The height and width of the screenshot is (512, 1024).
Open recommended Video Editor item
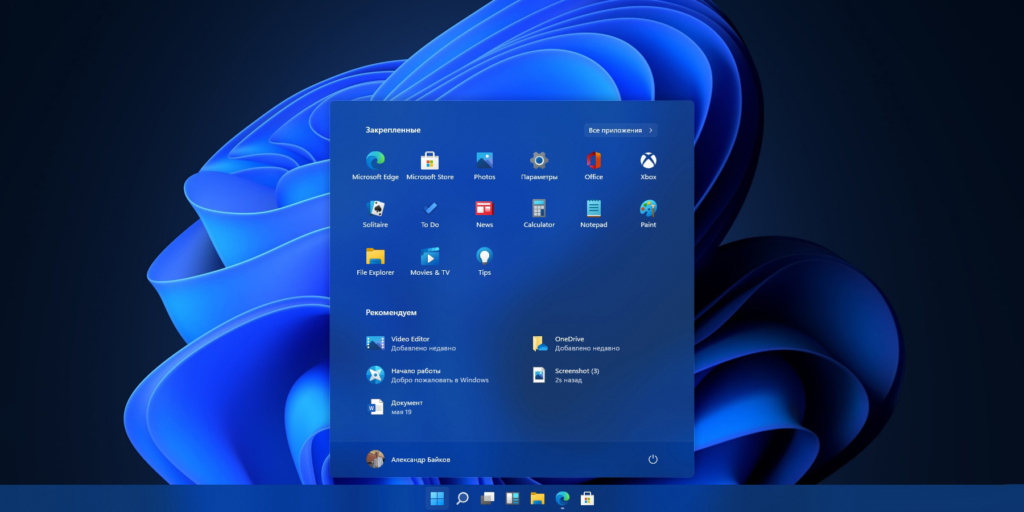coord(411,344)
